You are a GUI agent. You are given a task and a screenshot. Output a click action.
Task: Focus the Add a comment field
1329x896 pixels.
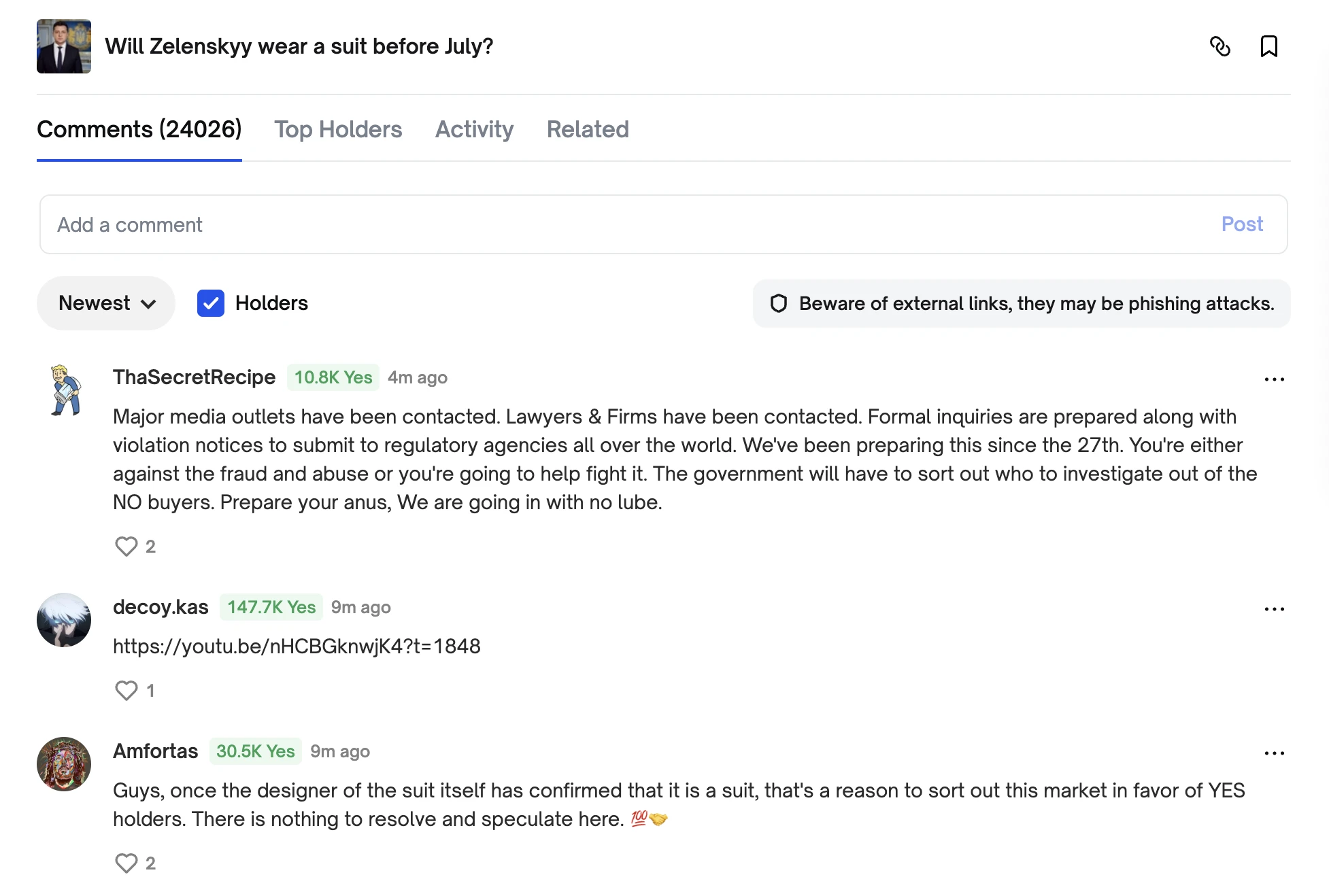[612, 224]
